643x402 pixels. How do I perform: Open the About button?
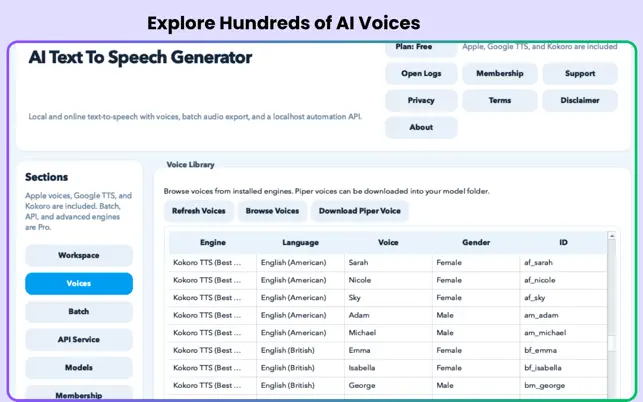421,127
